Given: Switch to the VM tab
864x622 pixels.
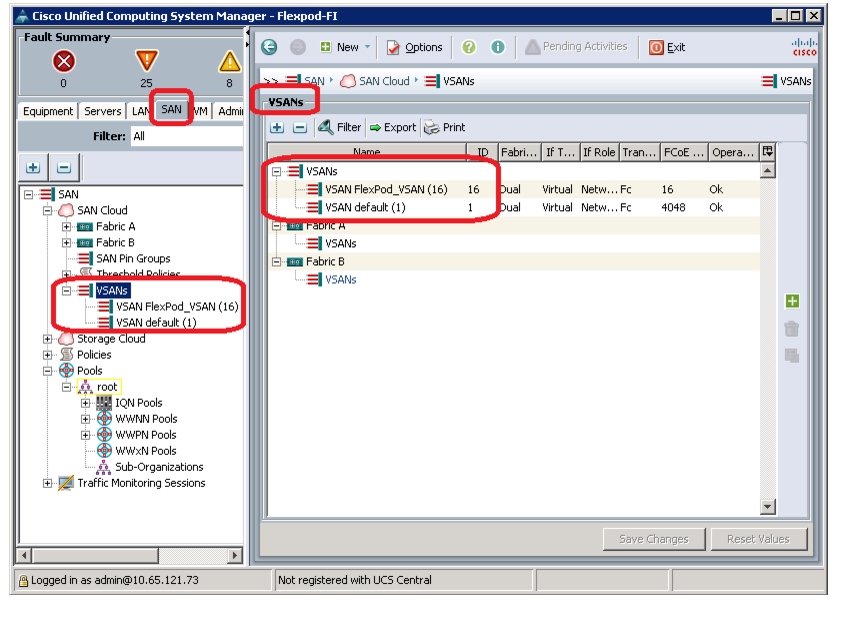Looking at the screenshot, I should 200,111.
